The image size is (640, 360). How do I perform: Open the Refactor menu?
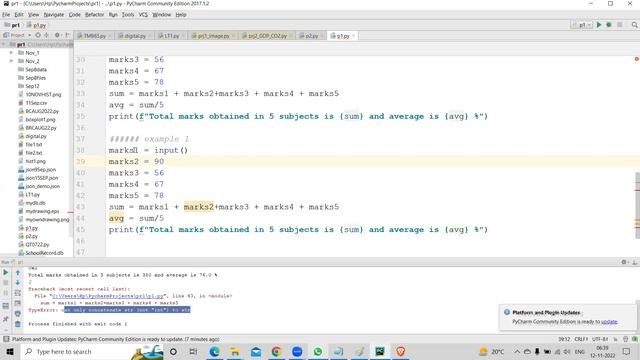(94, 15)
